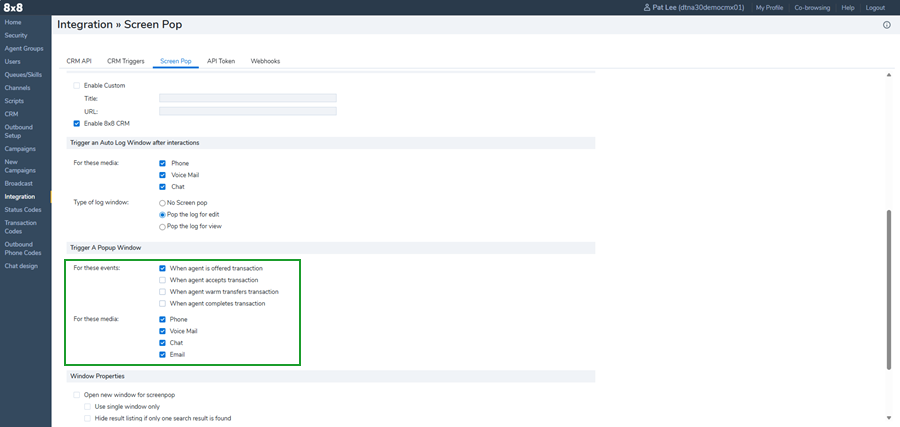The image size is (900, 427).
Task: Click the scrollbar down arrow
Action: pos(889,417)
